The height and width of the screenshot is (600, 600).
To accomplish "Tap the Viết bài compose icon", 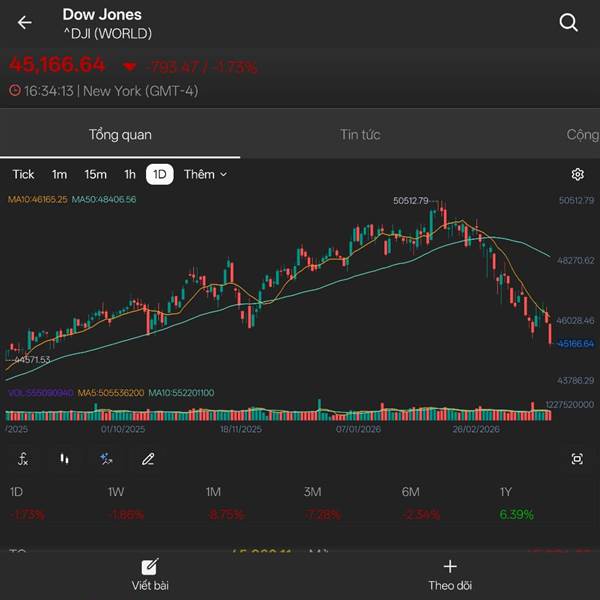I will [x=150, y=567].
